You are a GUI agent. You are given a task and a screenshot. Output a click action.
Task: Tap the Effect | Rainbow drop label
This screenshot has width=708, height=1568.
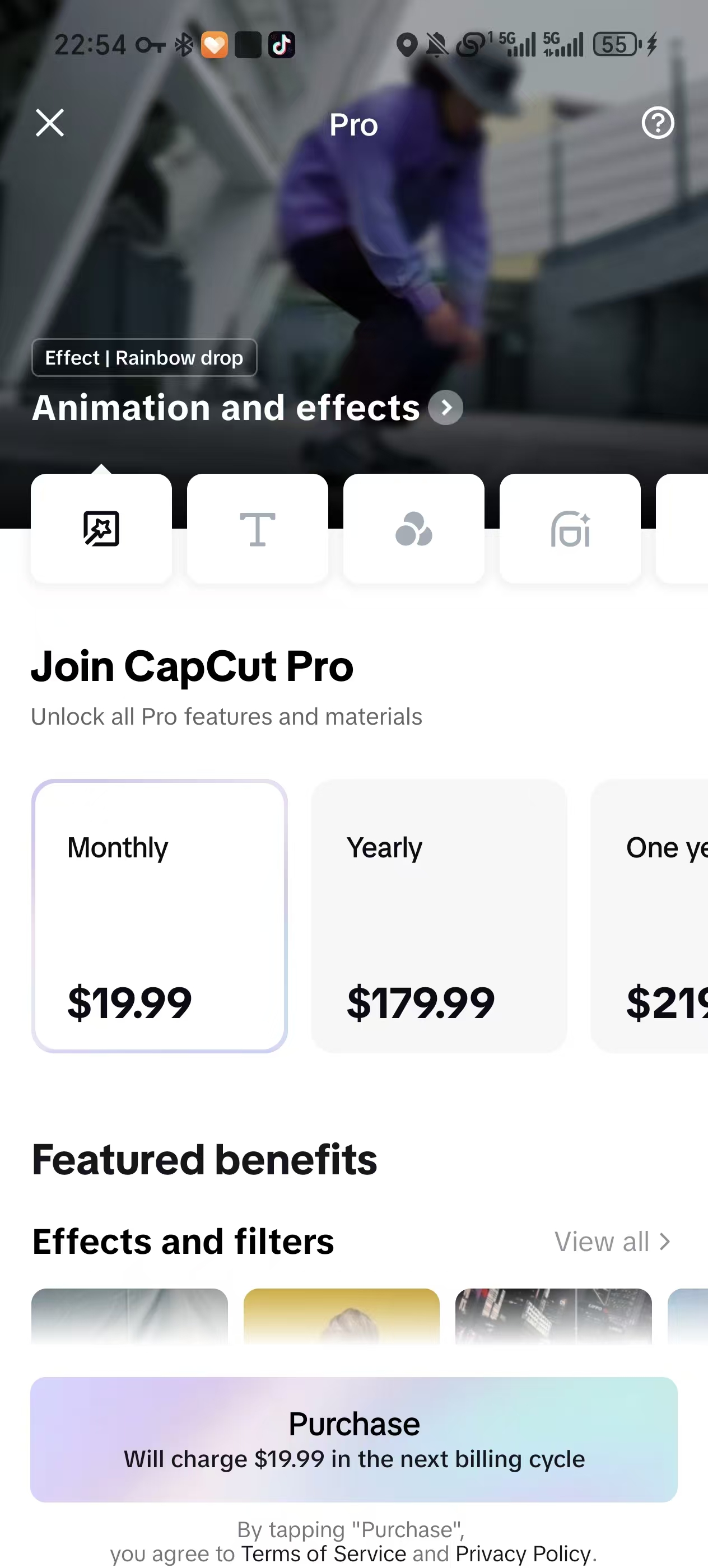[x=145, y=358]
